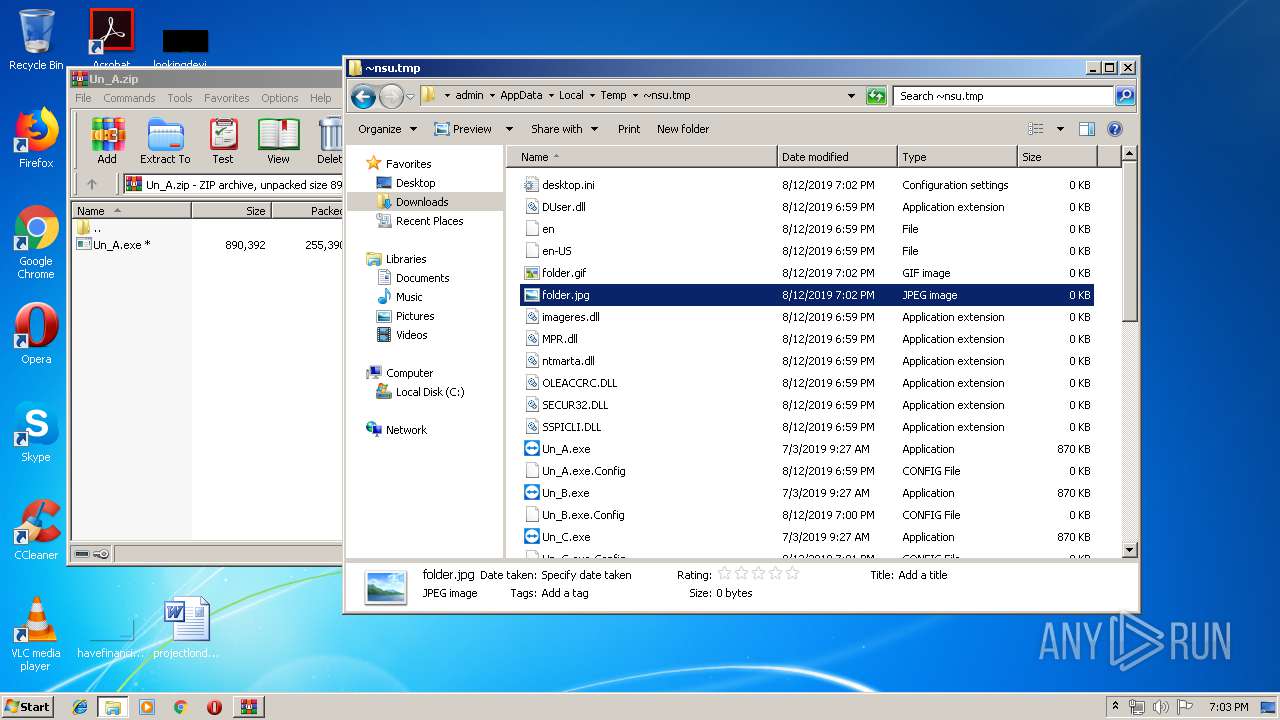Screen dimensions: 1280x720
Task: Select Desktop in Favorites
Action: click(415, 183)
